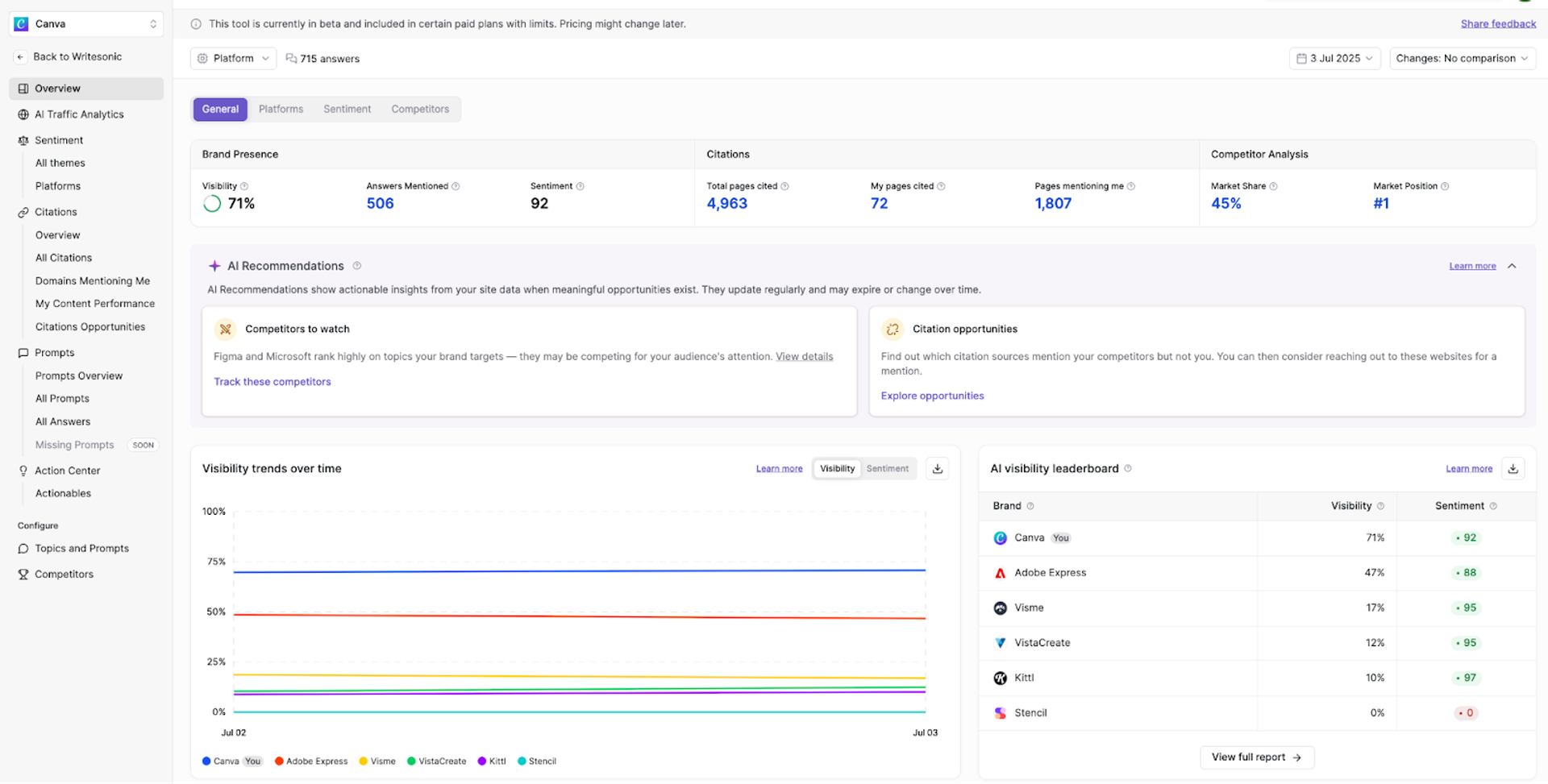The height and width of the screenshot is (784, 1548).
Task: Click the Sentiment scales icon in sidebar
Action: [23, 140]
